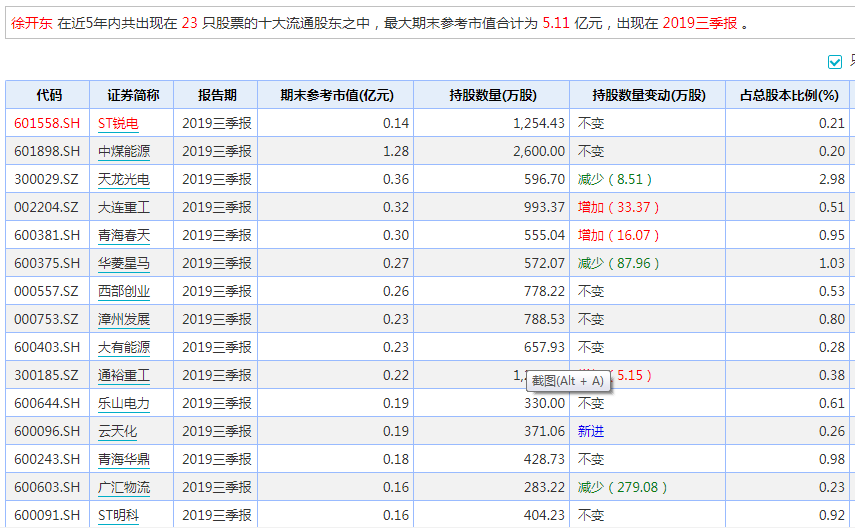Click the red 23 count in summary
Image resolution: width=855 pixels, height=528 pixels.
coord(189,23)
